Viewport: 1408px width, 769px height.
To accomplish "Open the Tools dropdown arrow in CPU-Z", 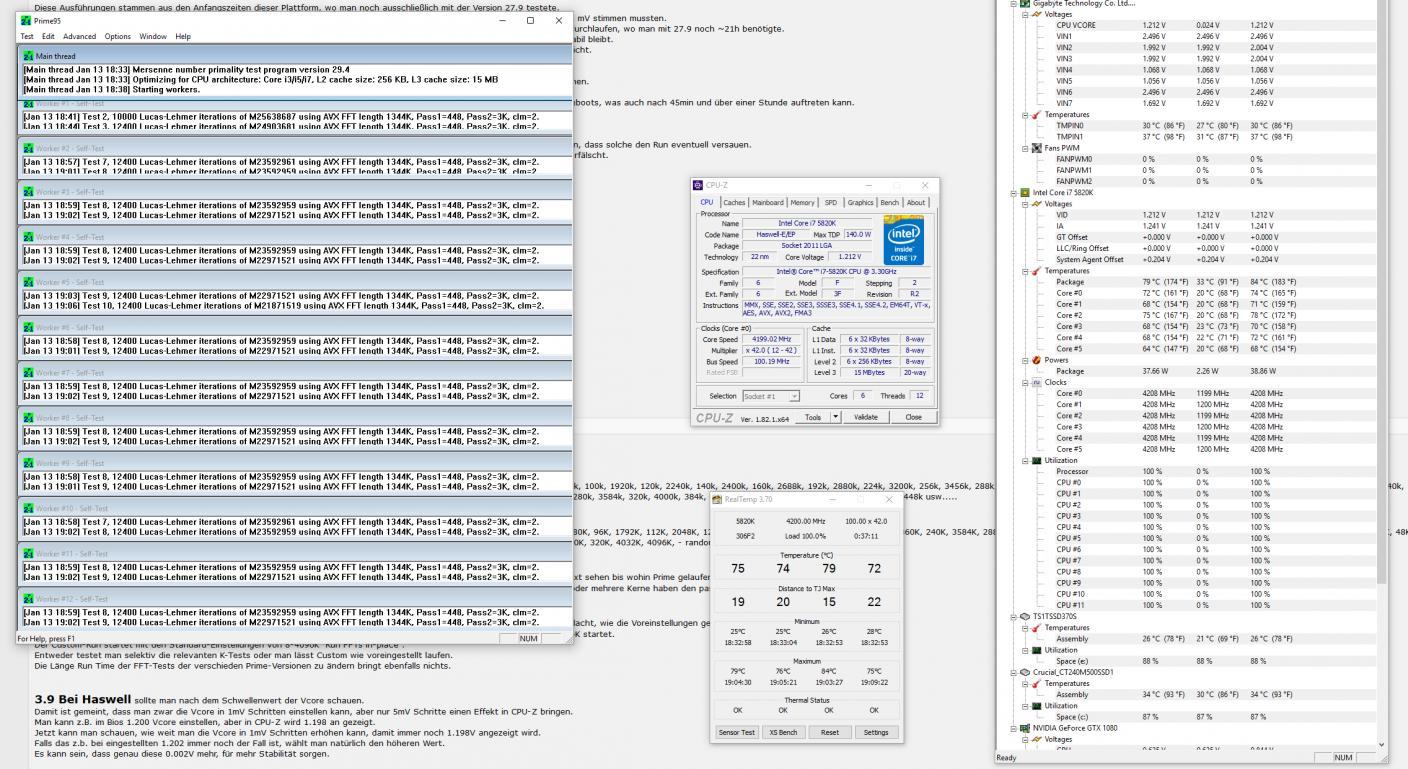I will pos(837,417).
